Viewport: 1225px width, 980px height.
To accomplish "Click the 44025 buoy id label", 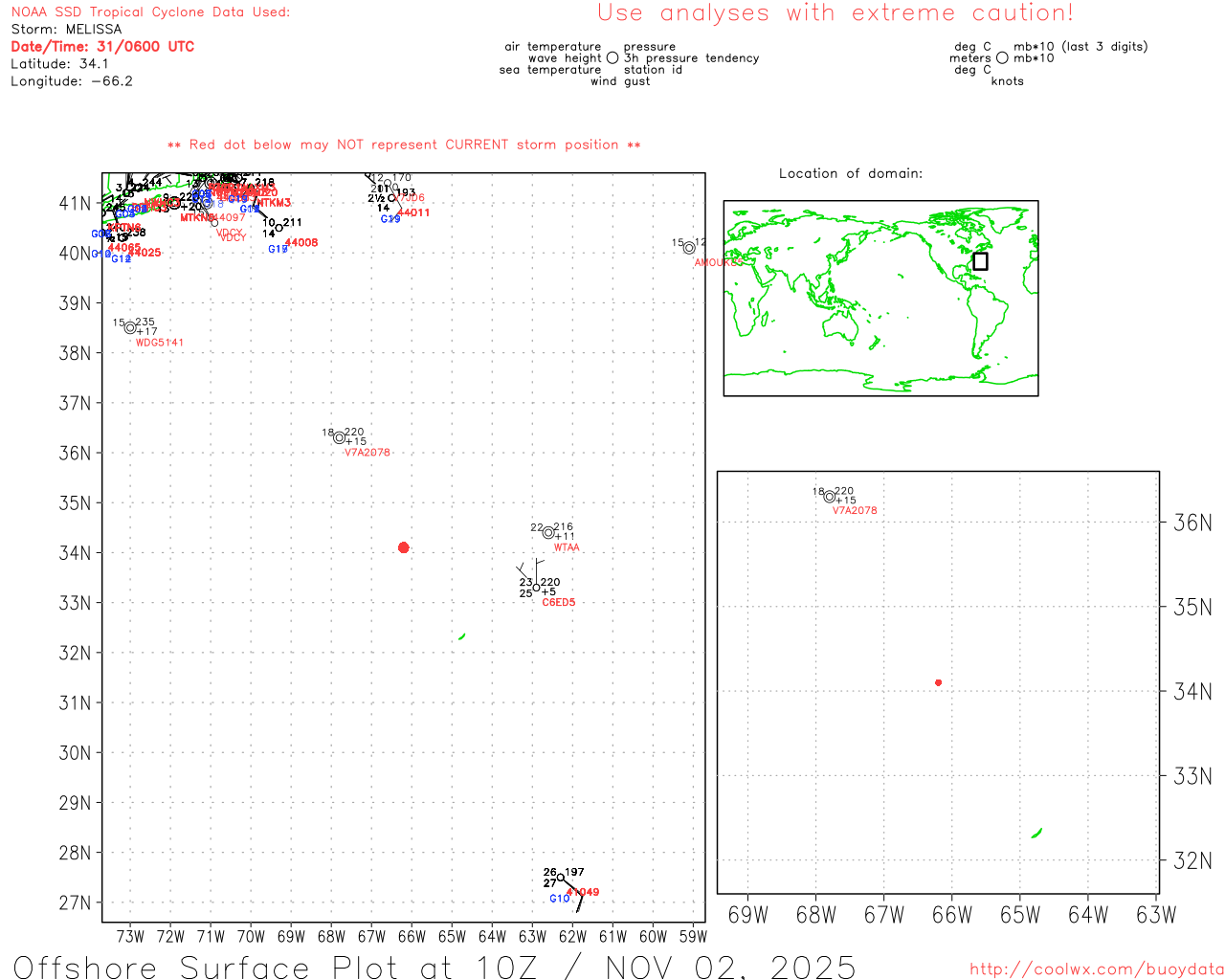I will point(145,253).
